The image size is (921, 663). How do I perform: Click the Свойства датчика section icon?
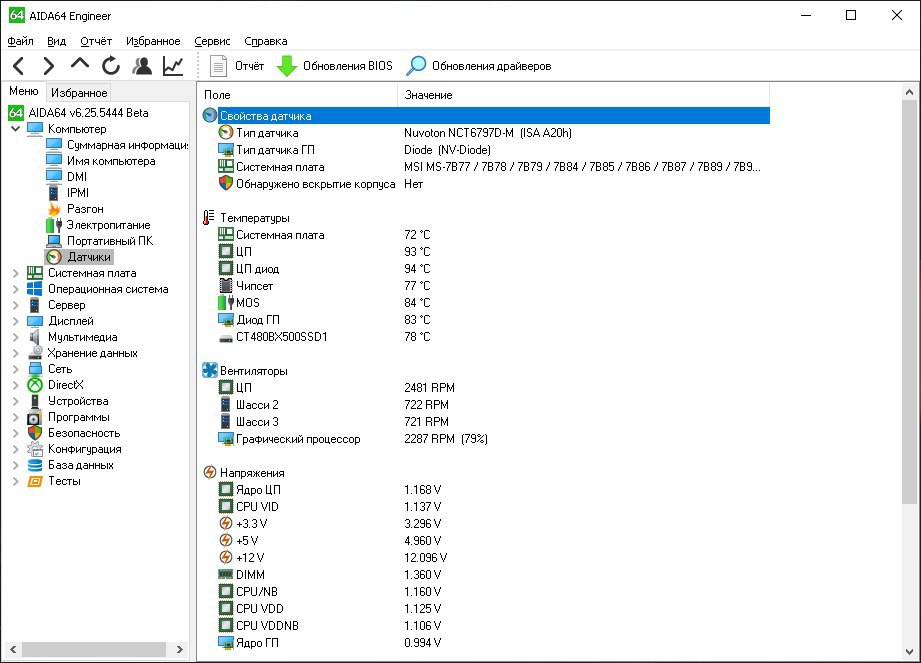click(x=210, y=115)
